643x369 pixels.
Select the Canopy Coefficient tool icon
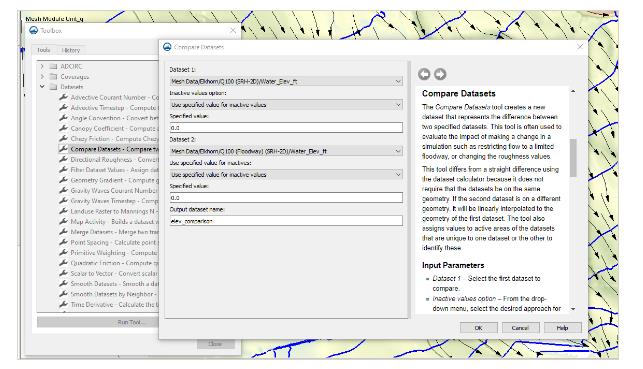(x=63, y=128)
